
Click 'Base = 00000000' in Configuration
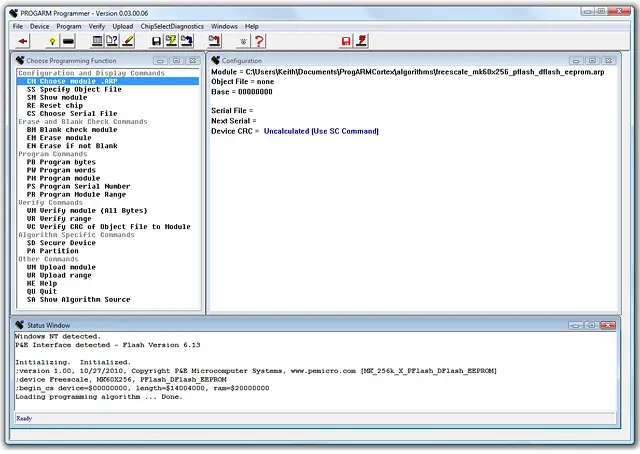242,92
